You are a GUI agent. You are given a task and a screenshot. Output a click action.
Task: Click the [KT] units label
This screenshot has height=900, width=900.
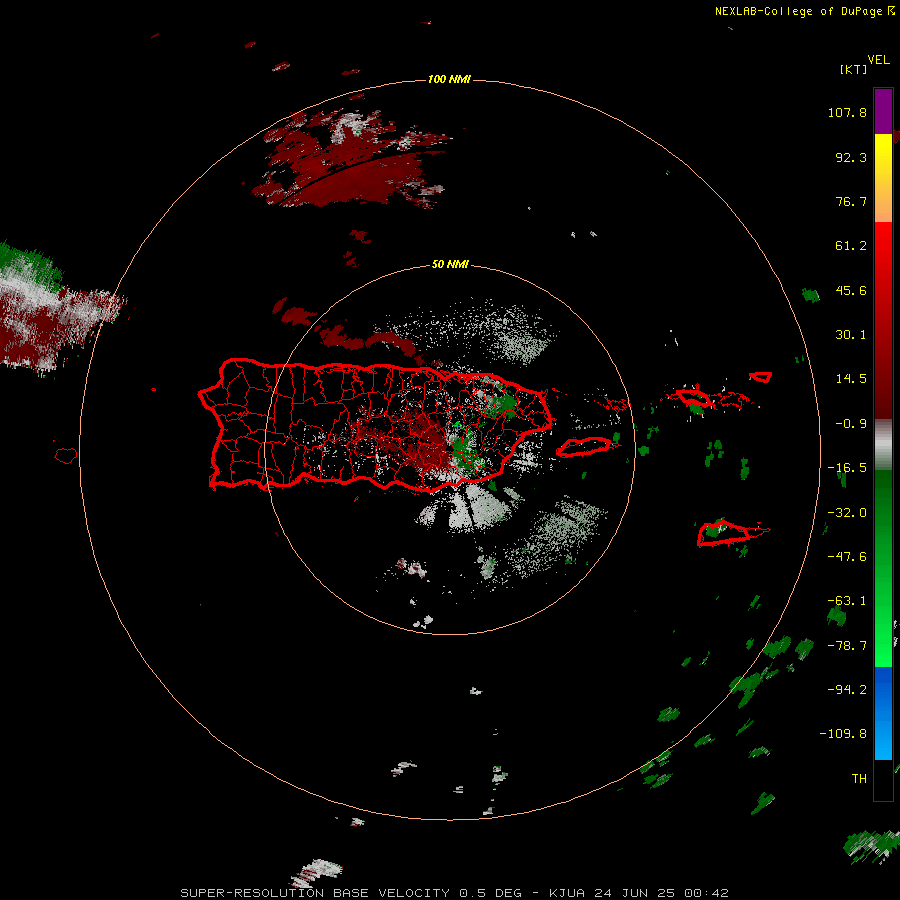click(x=854, y=69)
